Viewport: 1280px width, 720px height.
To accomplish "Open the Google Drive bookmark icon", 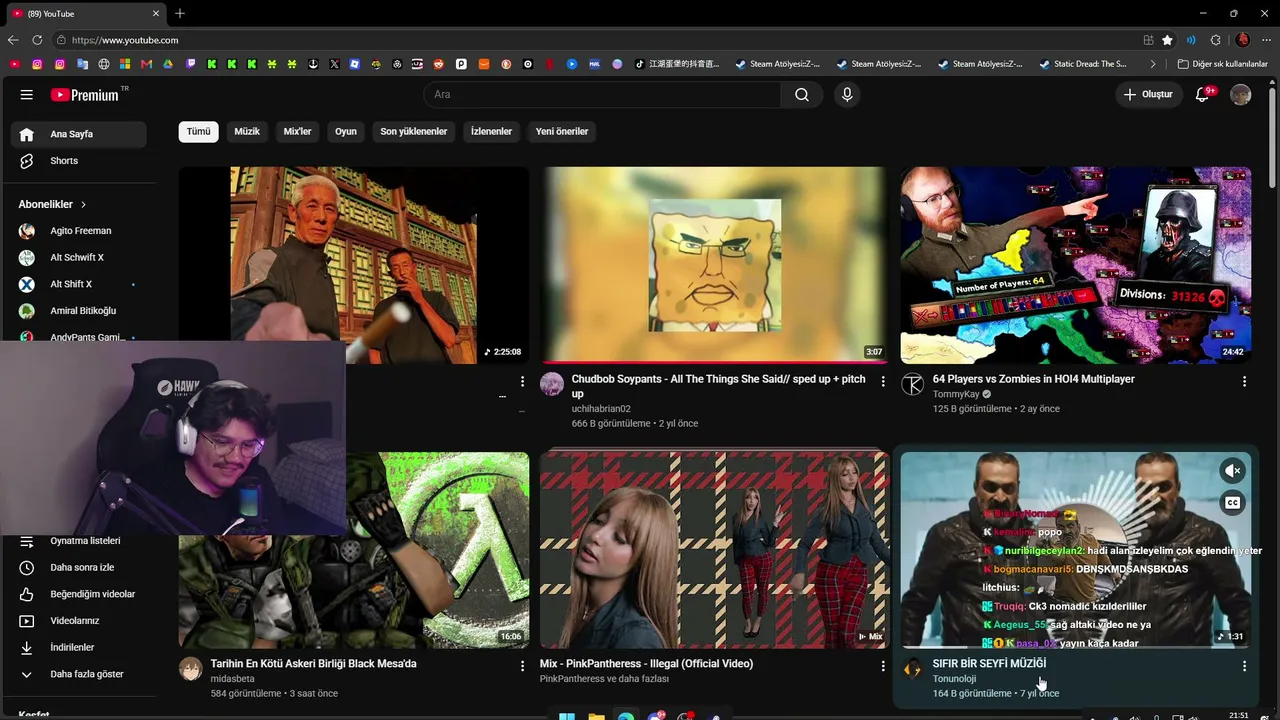I will tap(168, 64).
